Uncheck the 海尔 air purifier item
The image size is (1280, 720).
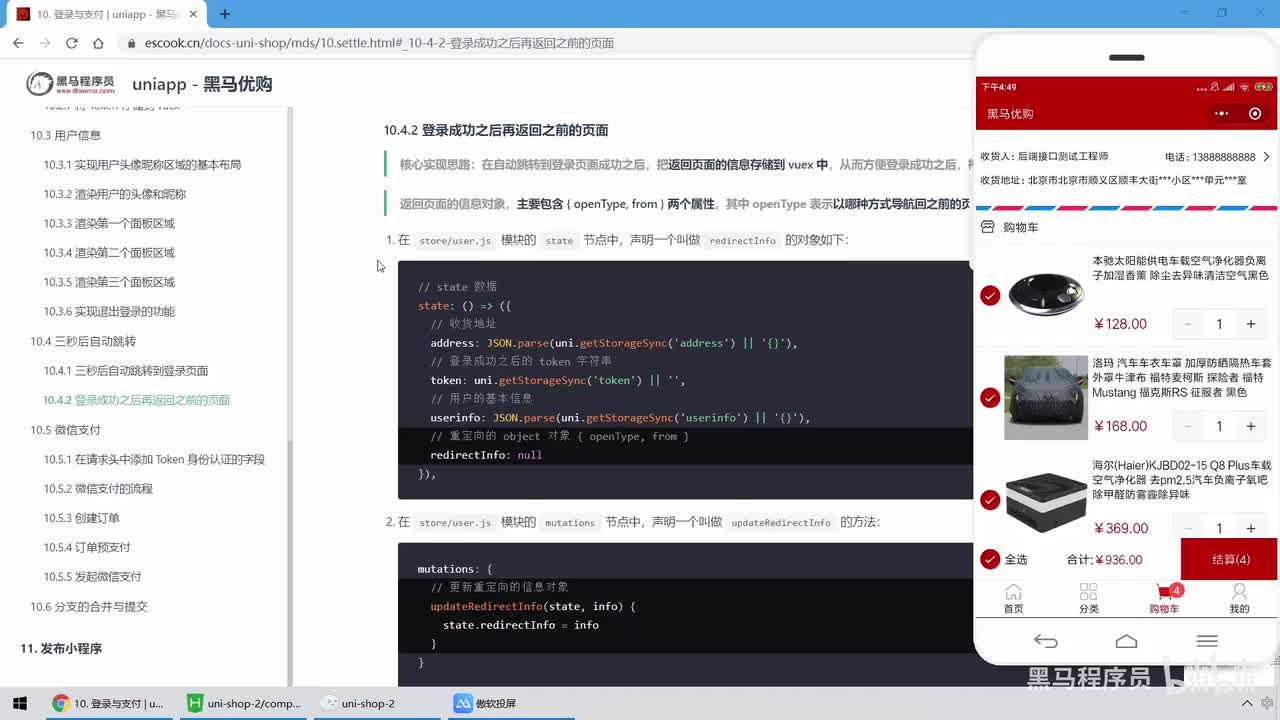pos(990,500)
